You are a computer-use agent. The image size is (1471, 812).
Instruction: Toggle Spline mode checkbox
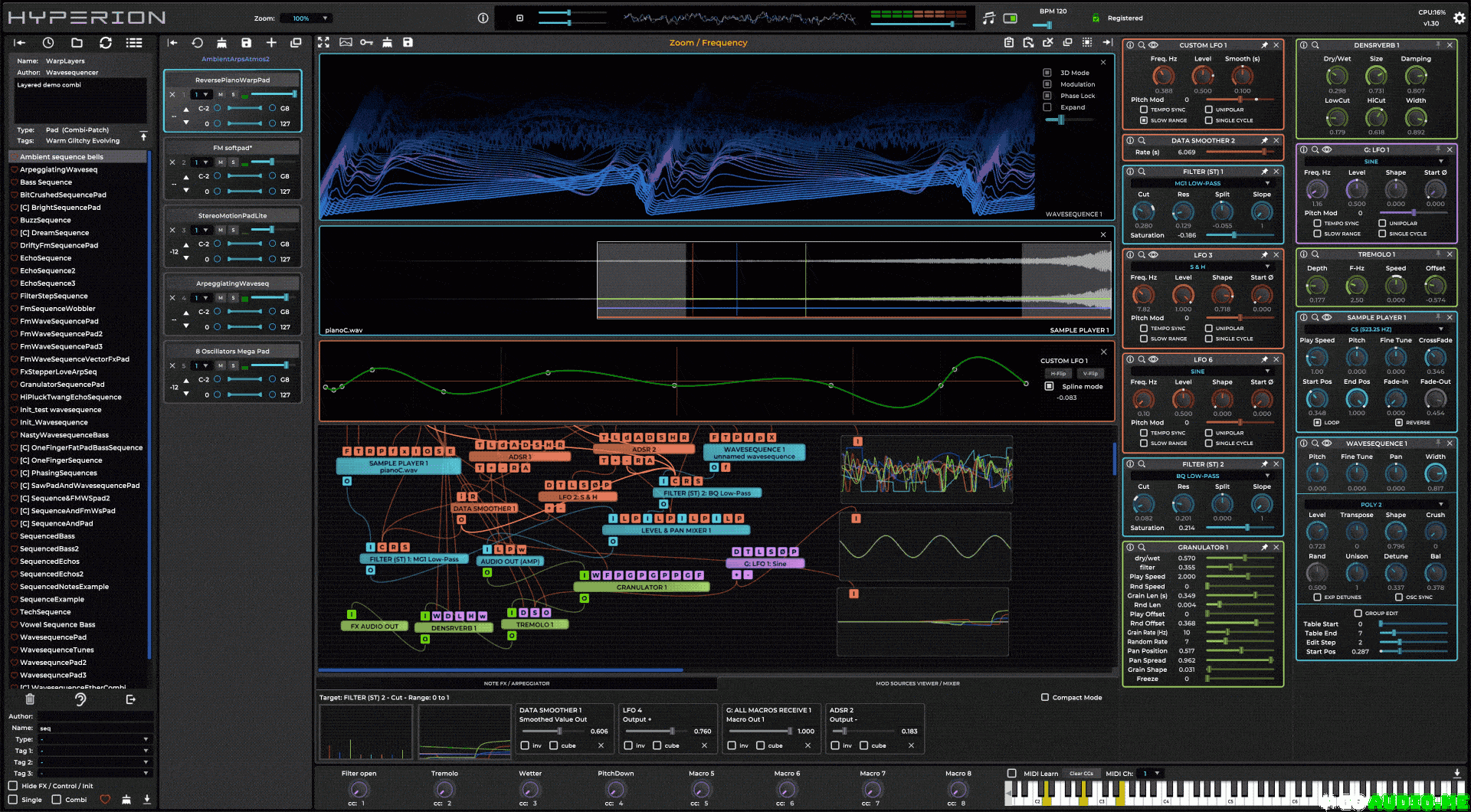tap(1049, 386)
